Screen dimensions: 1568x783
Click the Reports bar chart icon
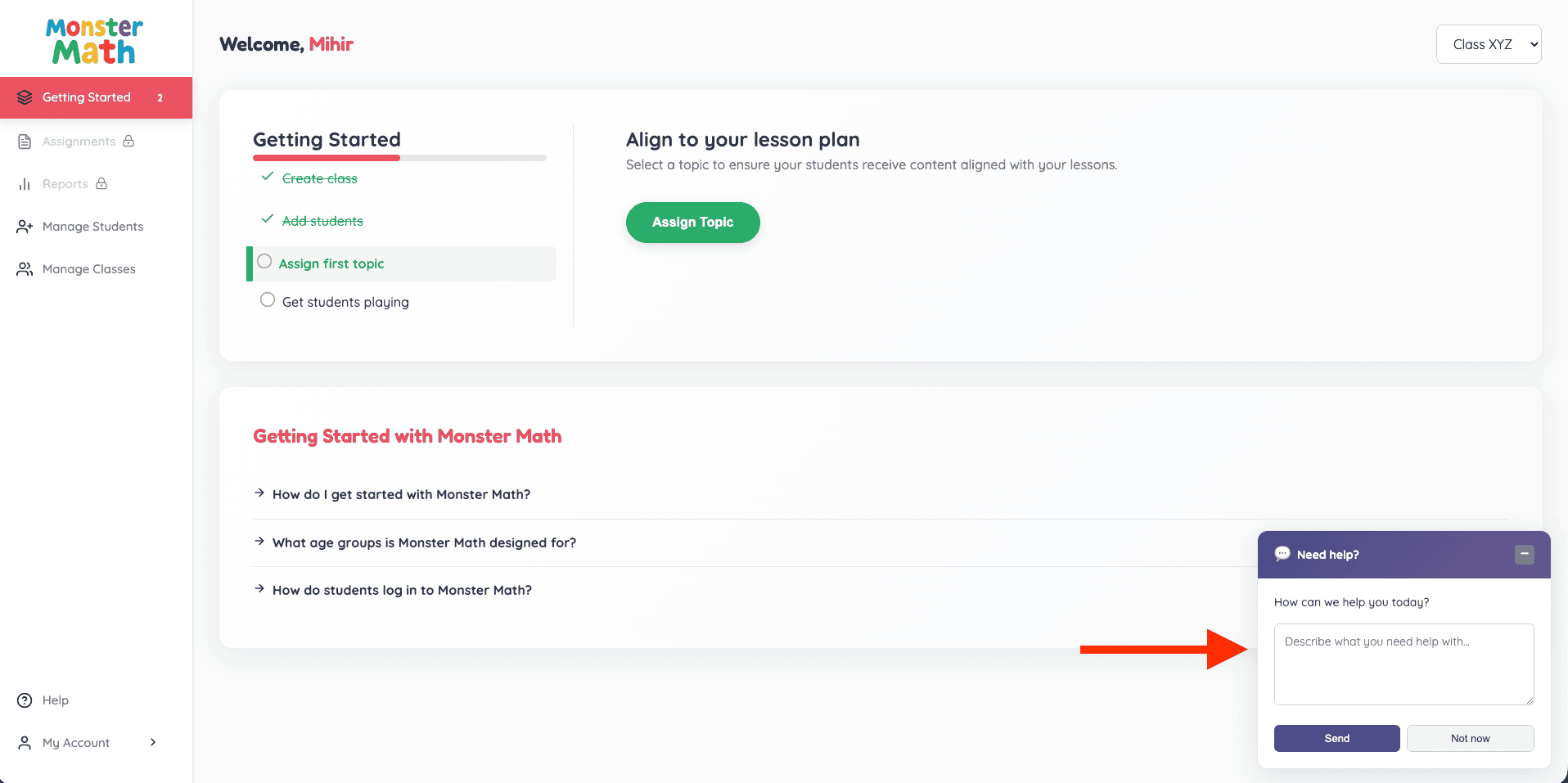pos(25,184)
